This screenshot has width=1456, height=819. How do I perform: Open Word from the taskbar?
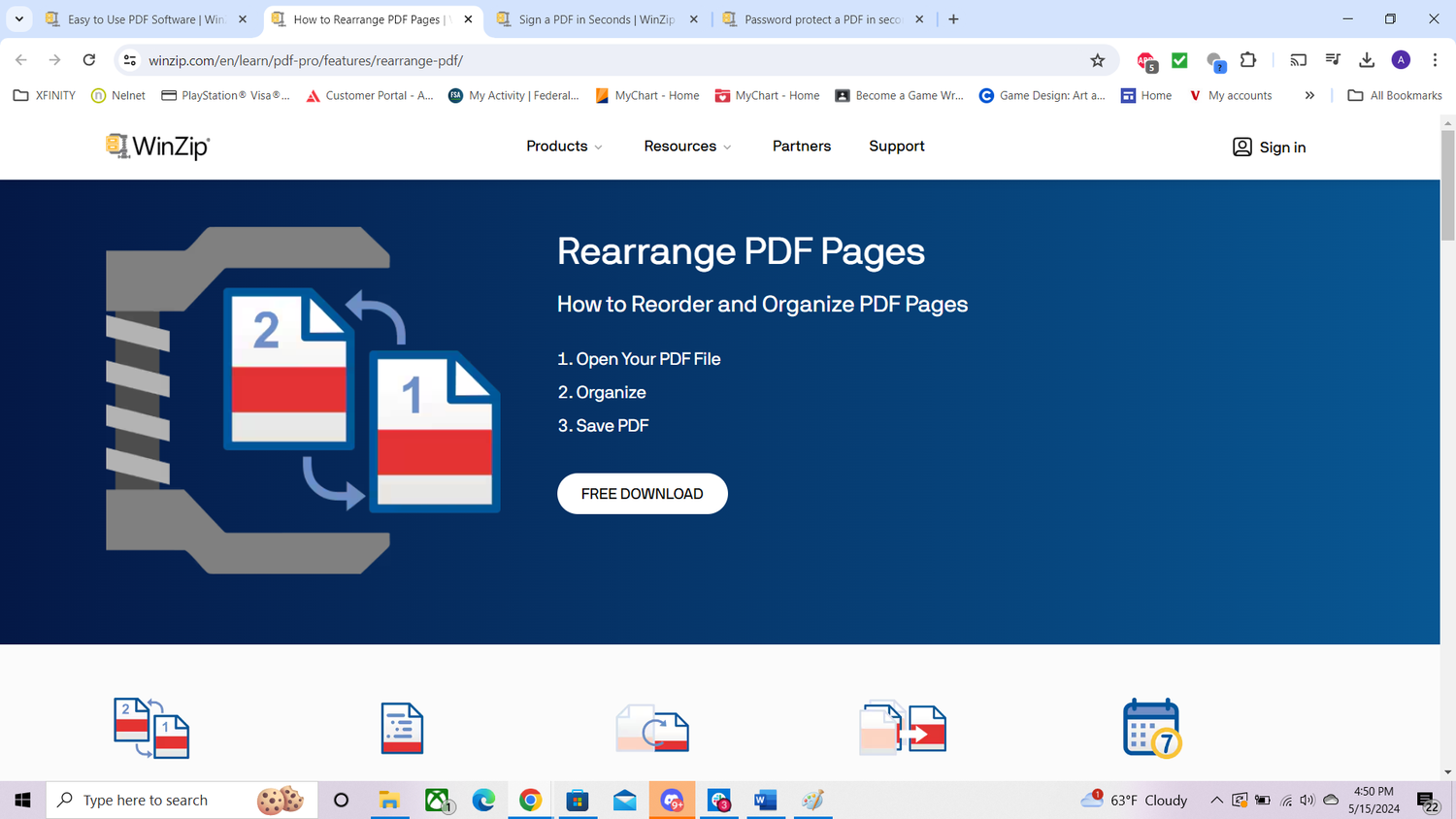765,801
